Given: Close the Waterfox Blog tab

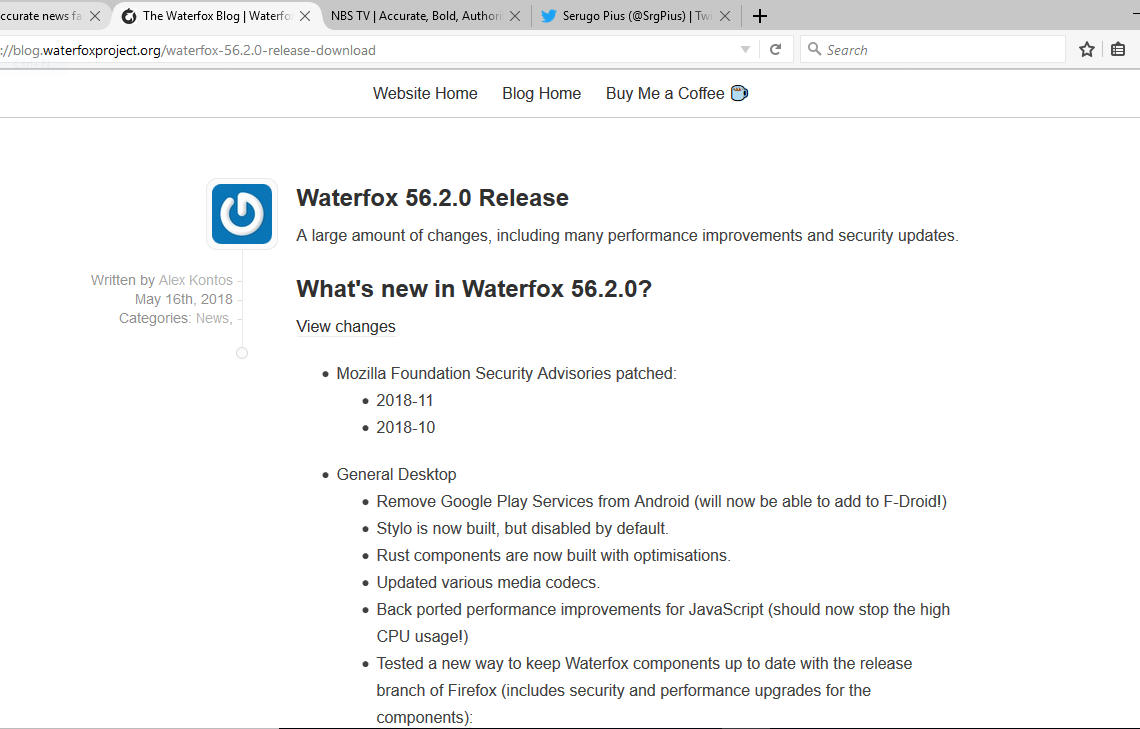Looking at the screenshot, I should pos(306,16).
